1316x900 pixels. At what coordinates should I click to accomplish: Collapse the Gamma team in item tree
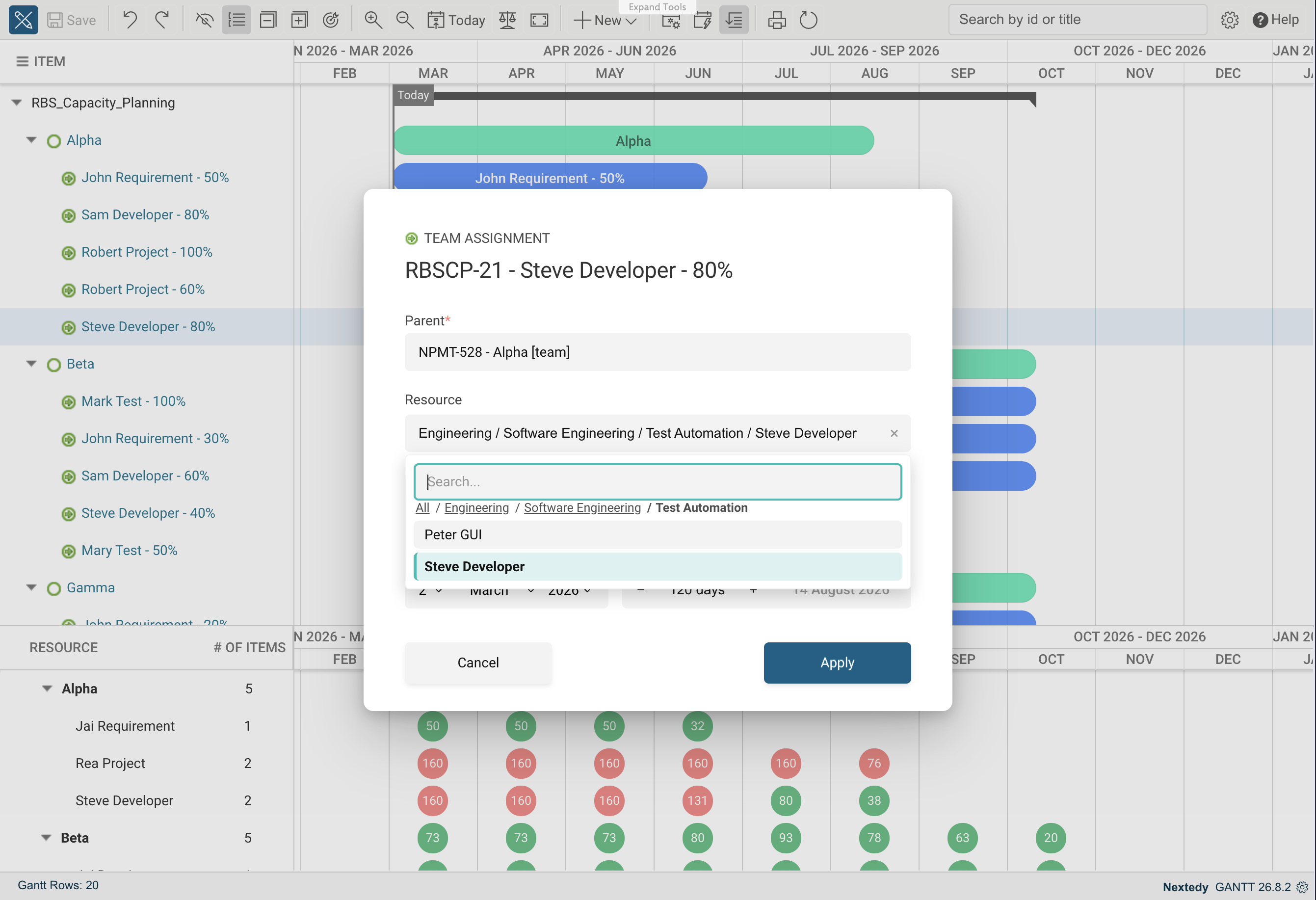pos(32,587)
